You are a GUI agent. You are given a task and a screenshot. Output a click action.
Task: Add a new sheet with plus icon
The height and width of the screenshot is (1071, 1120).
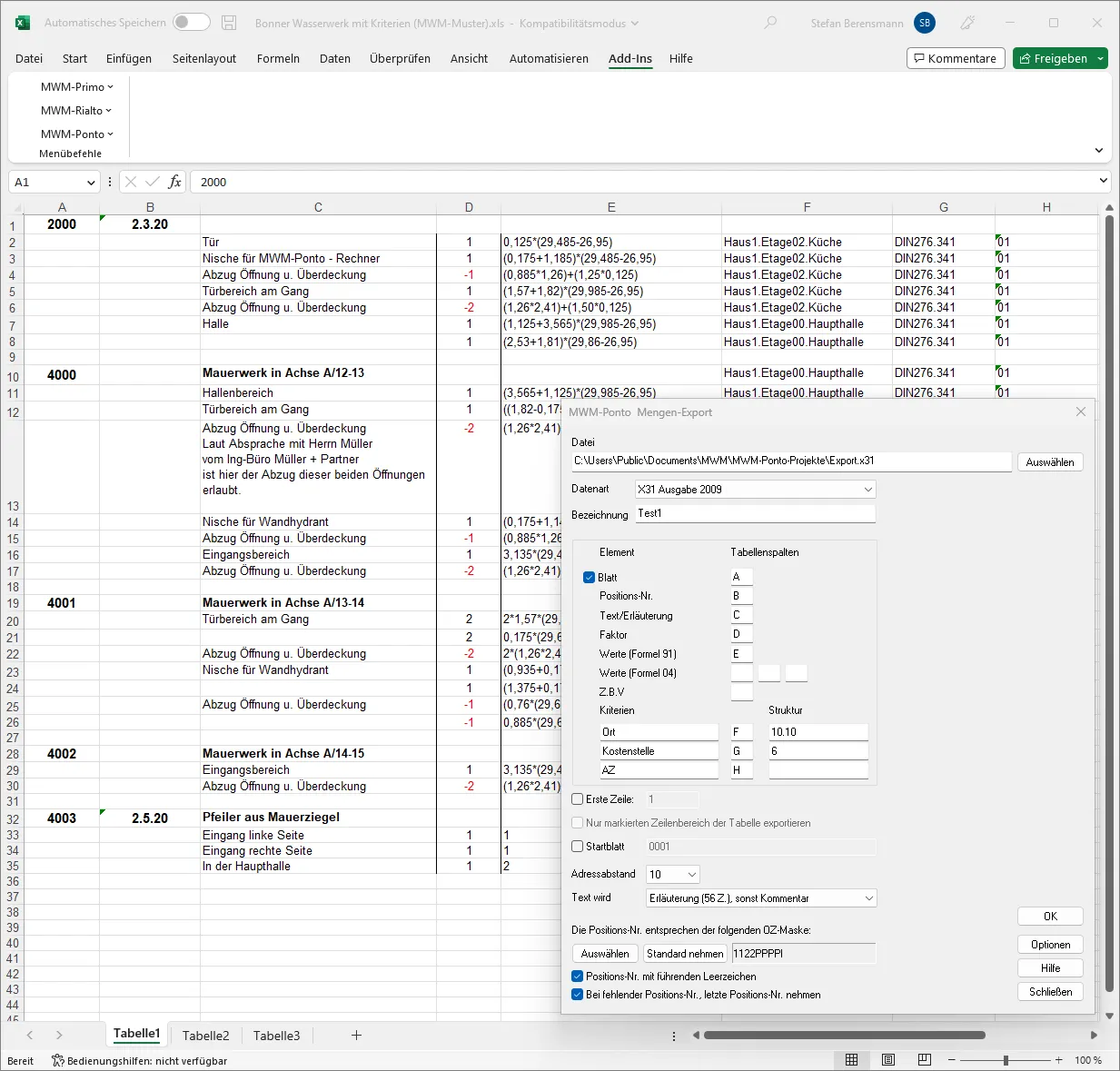click(x=357, y=1035)
